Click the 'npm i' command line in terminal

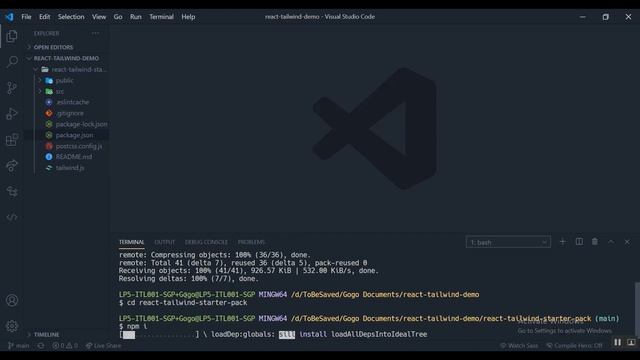pyautogui.click(x=133, y=326)
